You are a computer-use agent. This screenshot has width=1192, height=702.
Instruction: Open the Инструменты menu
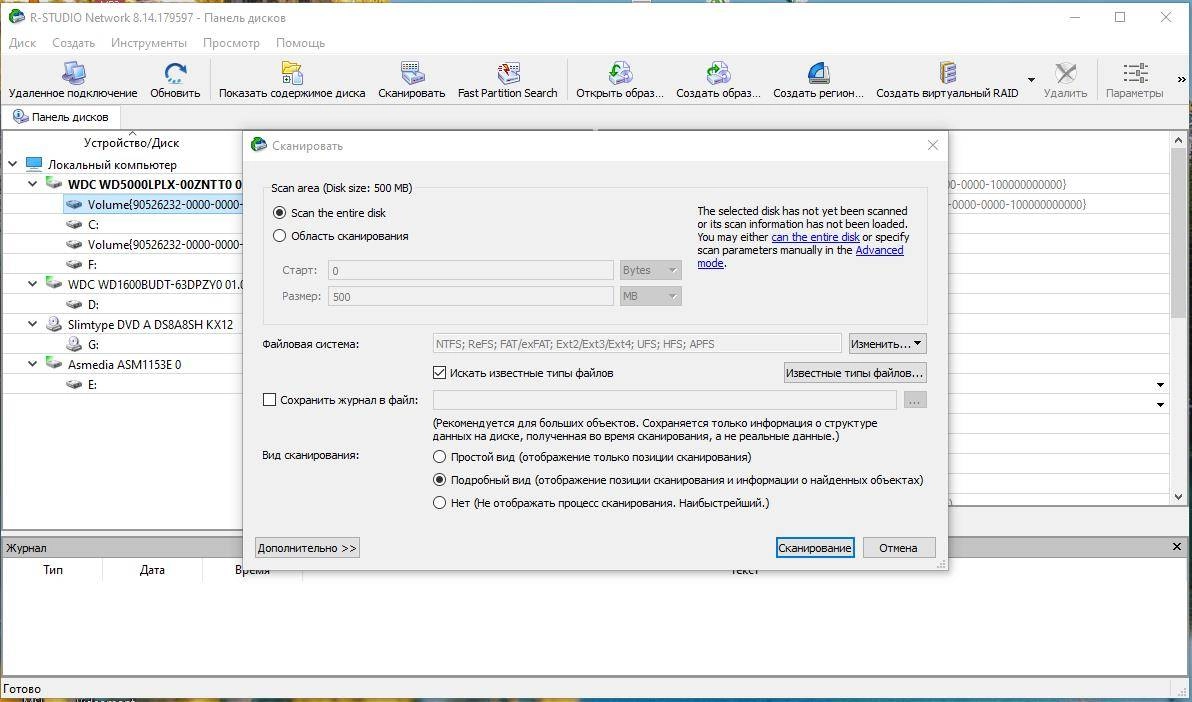(x=149, y=43)
